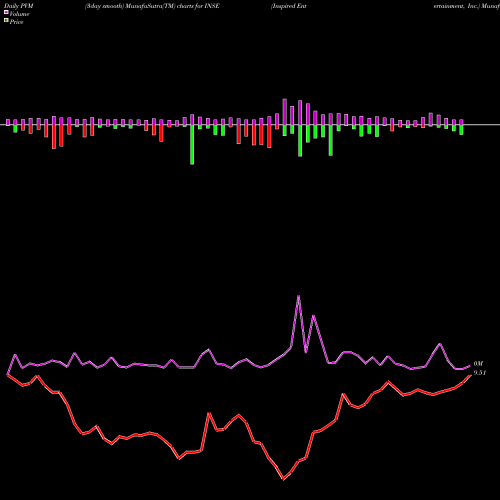Click the longest green bar below the baseline
The width and height of the screenshot is (500, 500).
coord(192,144)
